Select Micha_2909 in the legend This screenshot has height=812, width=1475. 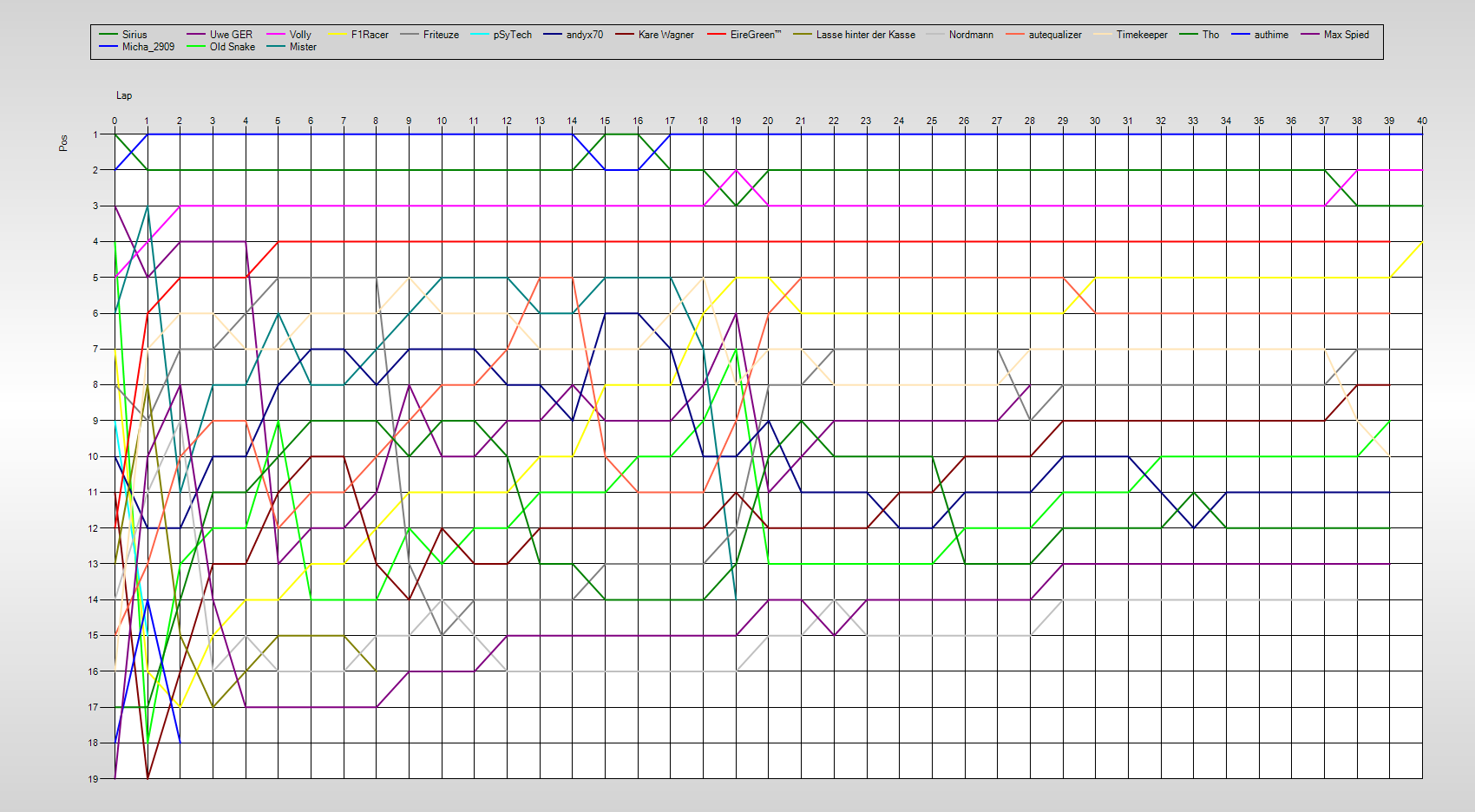pyautogui.click(x=147, y=47)
